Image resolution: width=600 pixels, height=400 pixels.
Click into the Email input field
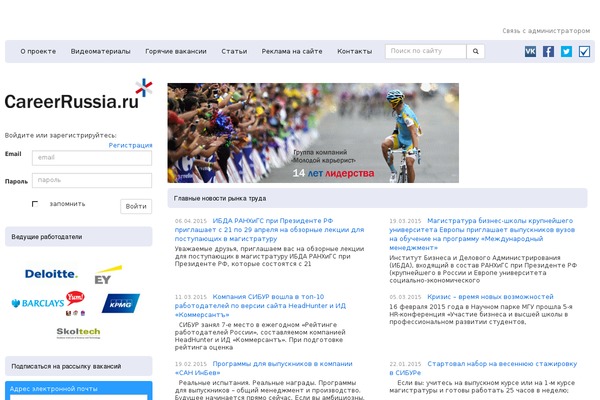click(x=92, y=158)
